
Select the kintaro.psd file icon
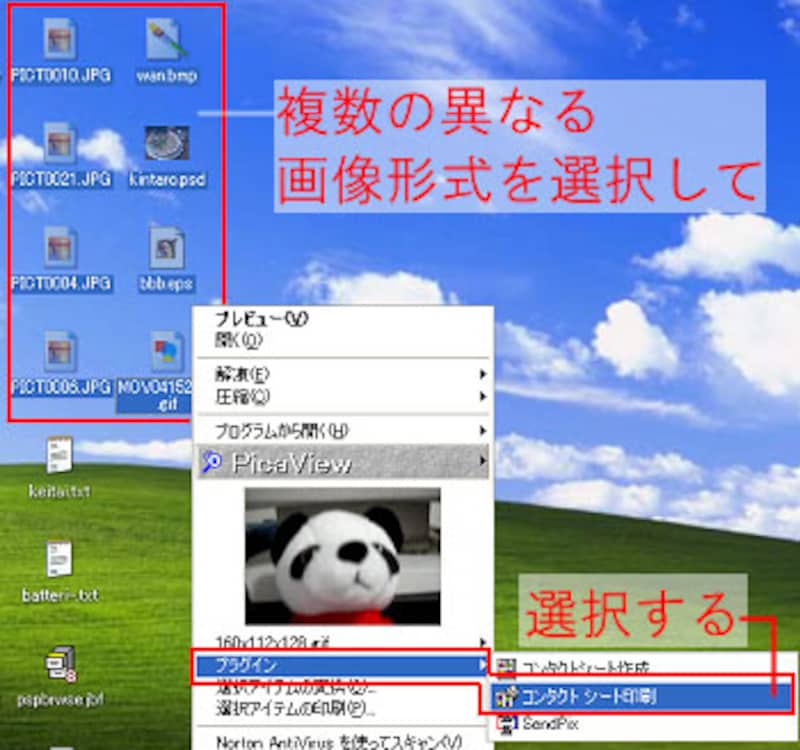[x=167, y=143]
